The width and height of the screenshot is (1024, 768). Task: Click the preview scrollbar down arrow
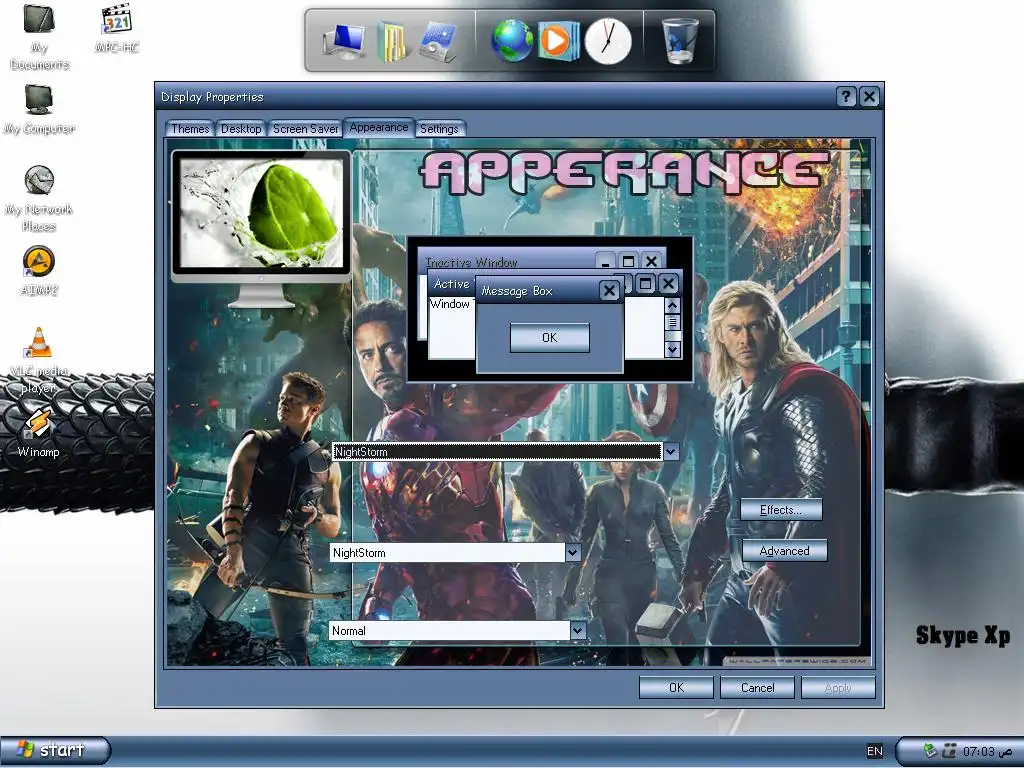point(672,349)
